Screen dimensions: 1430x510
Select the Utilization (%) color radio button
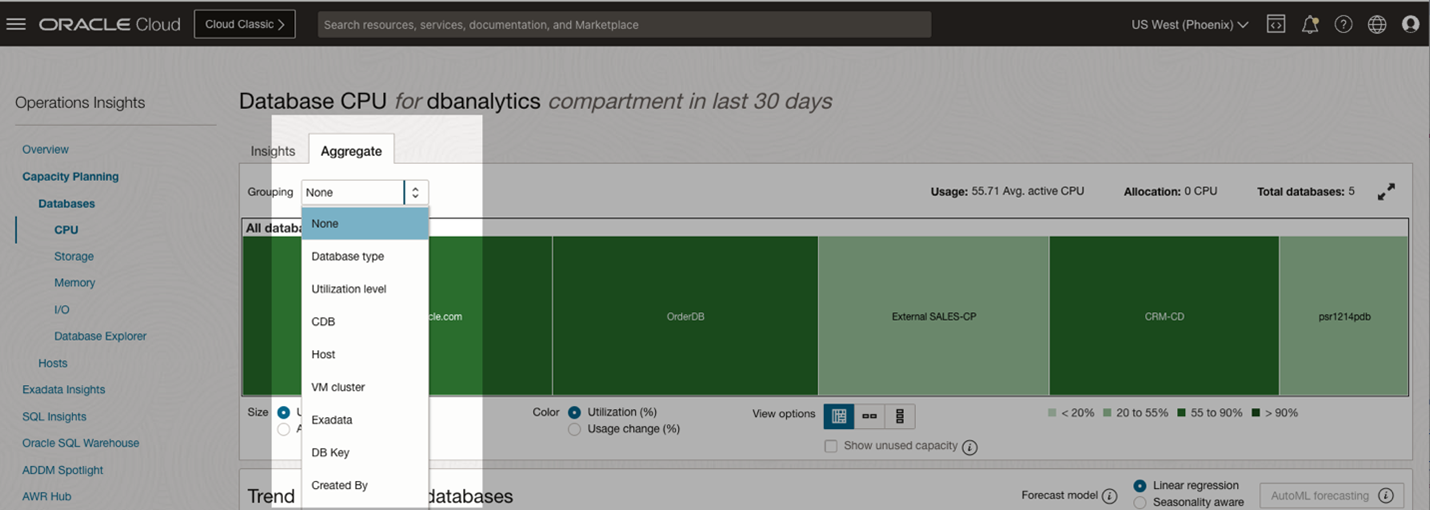[575, 412]
